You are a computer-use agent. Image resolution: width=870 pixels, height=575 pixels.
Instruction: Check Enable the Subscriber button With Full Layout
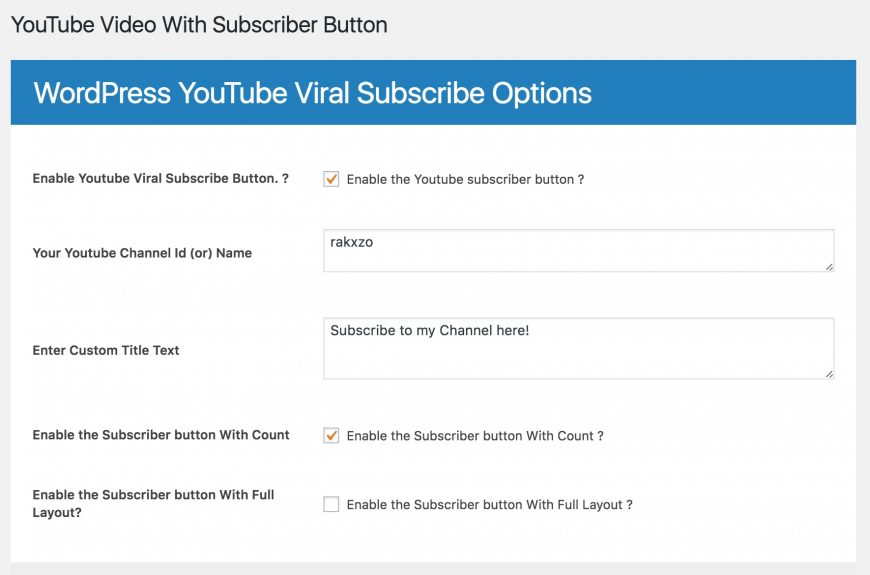tap(331, 505)
